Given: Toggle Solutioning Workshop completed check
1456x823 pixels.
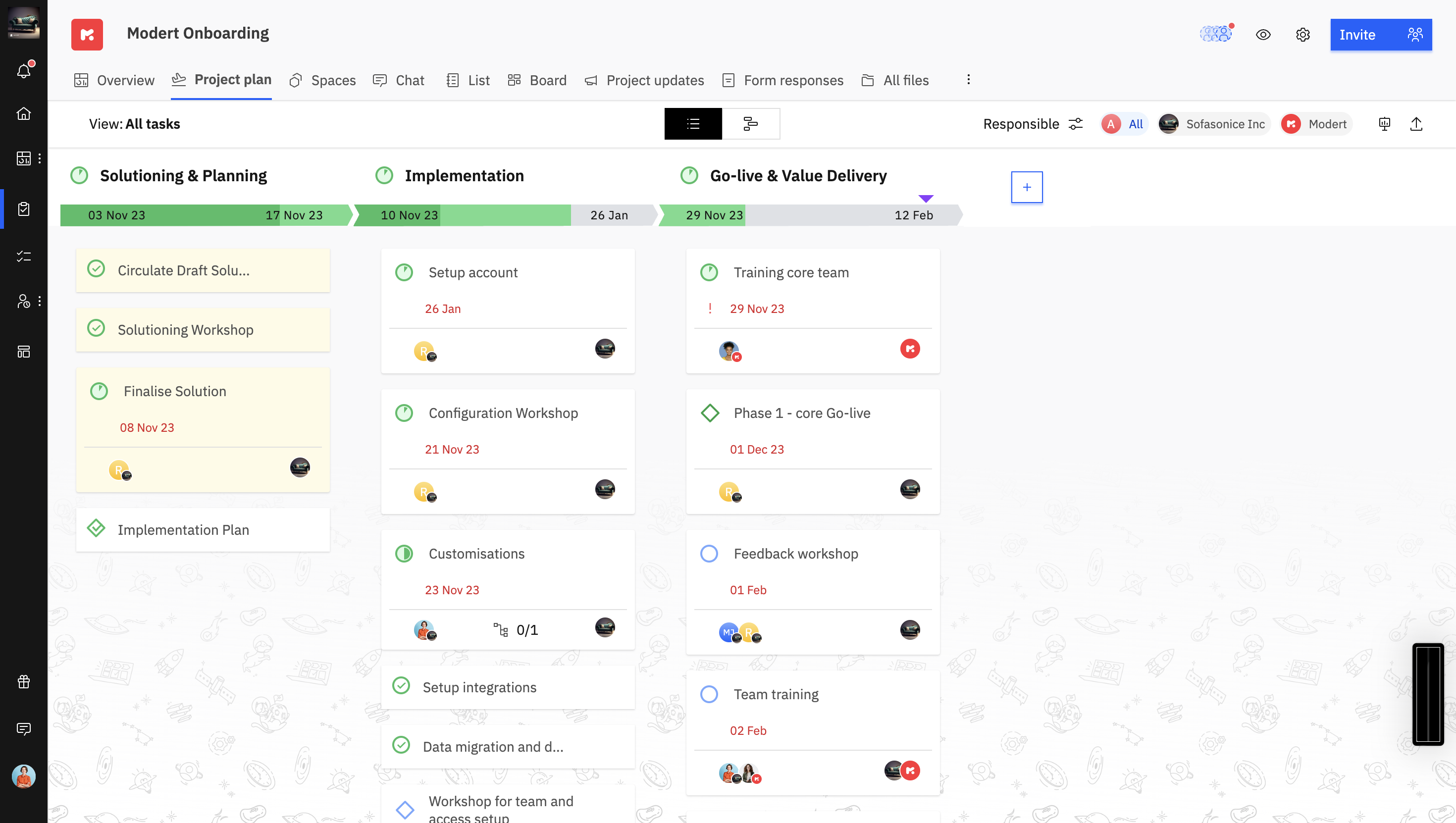Looking at the screenshot, I should click(96, 328).
